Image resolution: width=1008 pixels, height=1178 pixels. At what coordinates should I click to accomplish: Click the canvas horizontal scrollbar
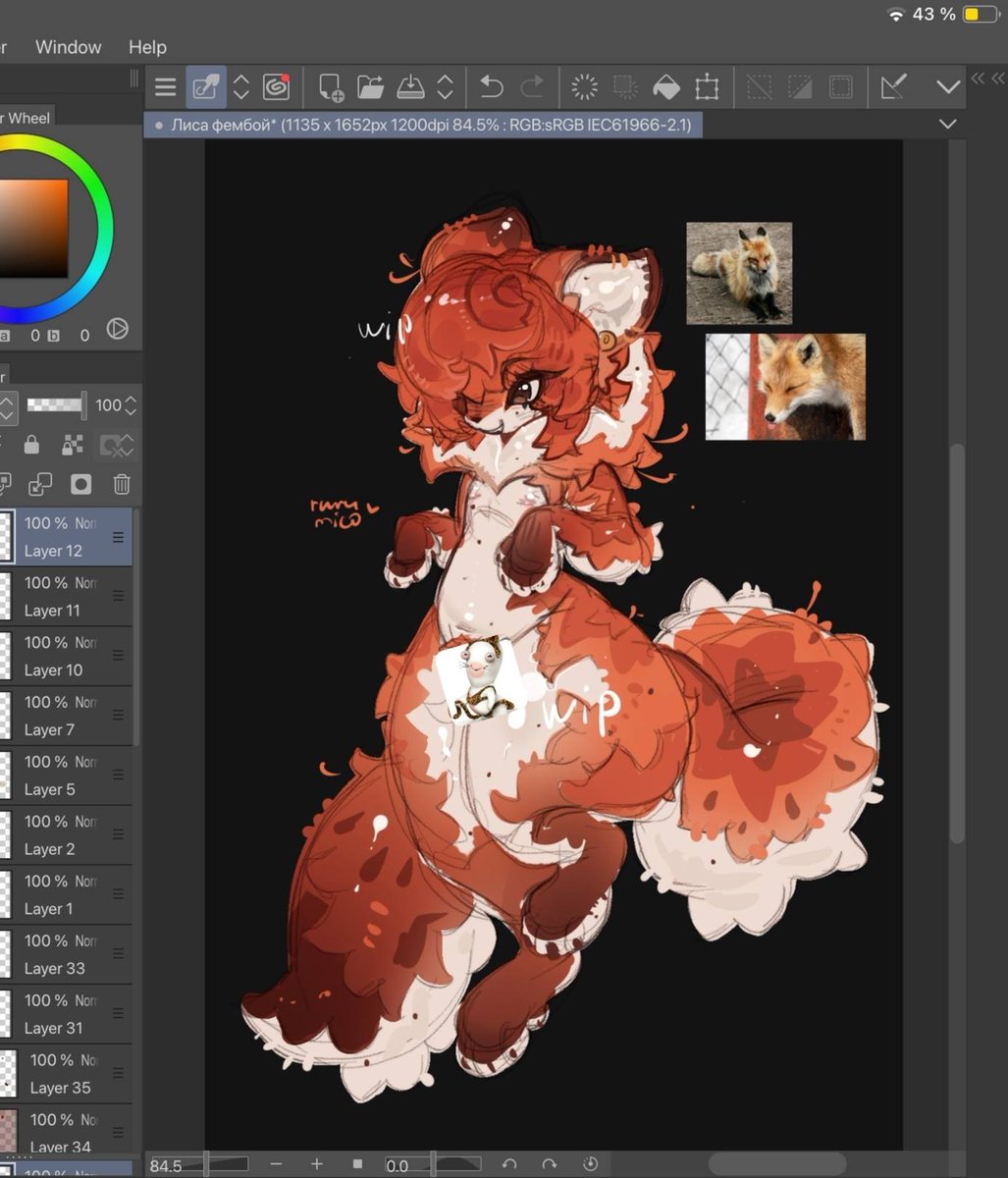point(776,1163)
